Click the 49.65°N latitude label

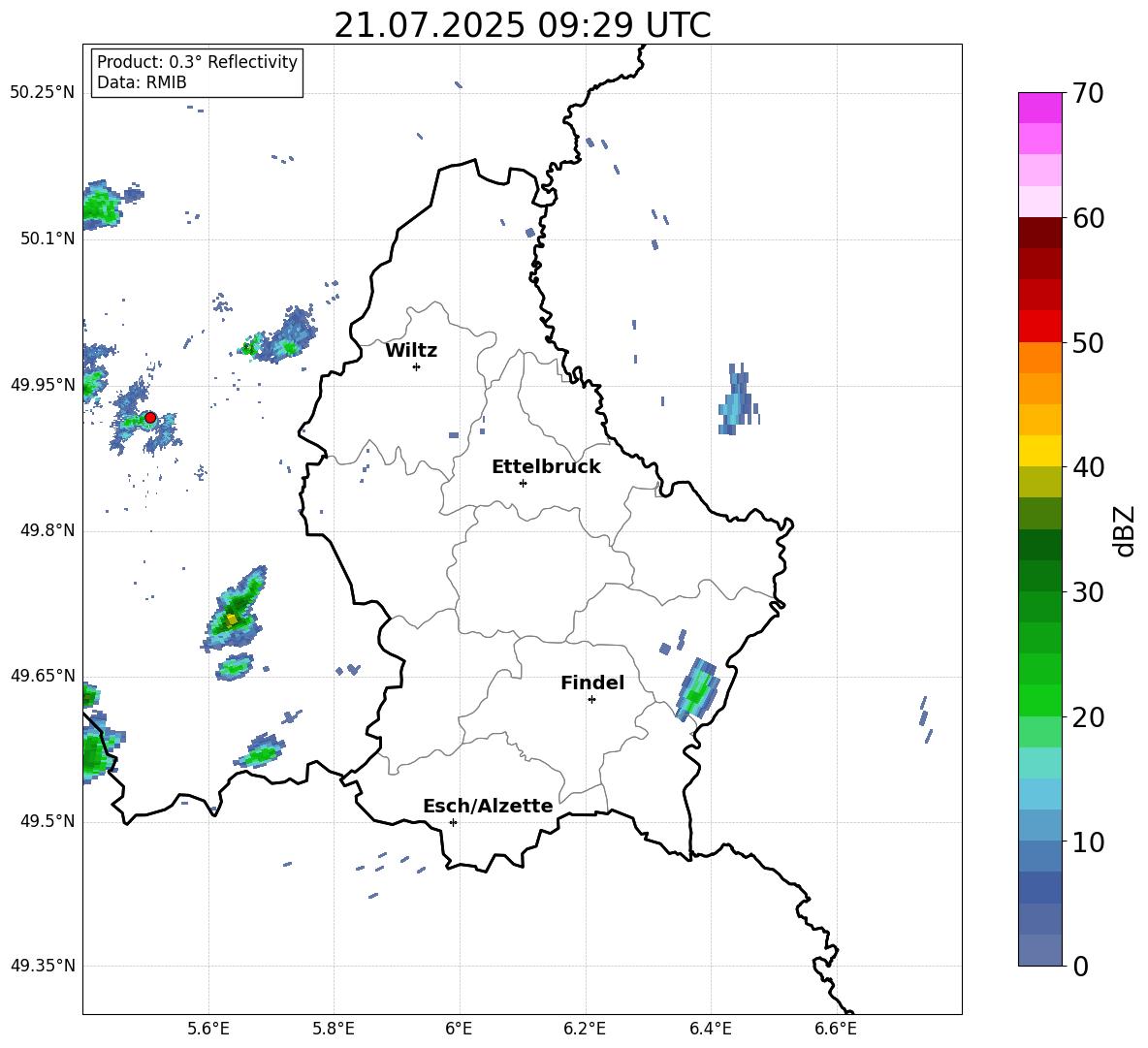[43, 675]
